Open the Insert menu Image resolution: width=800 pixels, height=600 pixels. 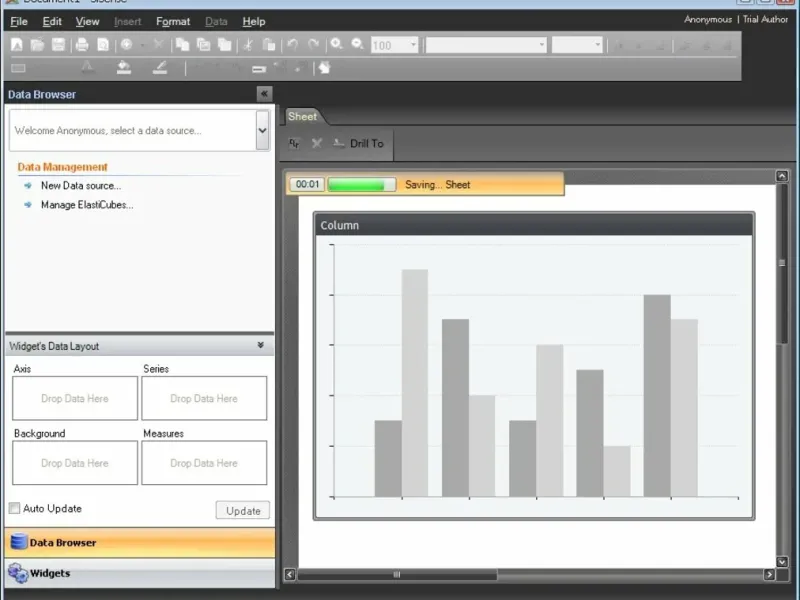coord(128,21)
